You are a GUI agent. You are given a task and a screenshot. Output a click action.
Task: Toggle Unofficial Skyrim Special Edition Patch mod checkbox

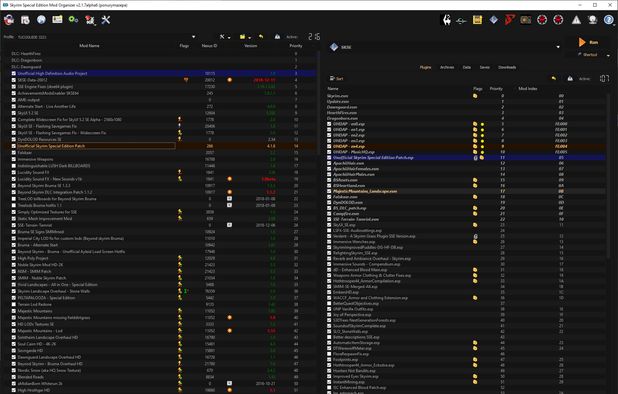pos(14,146)
